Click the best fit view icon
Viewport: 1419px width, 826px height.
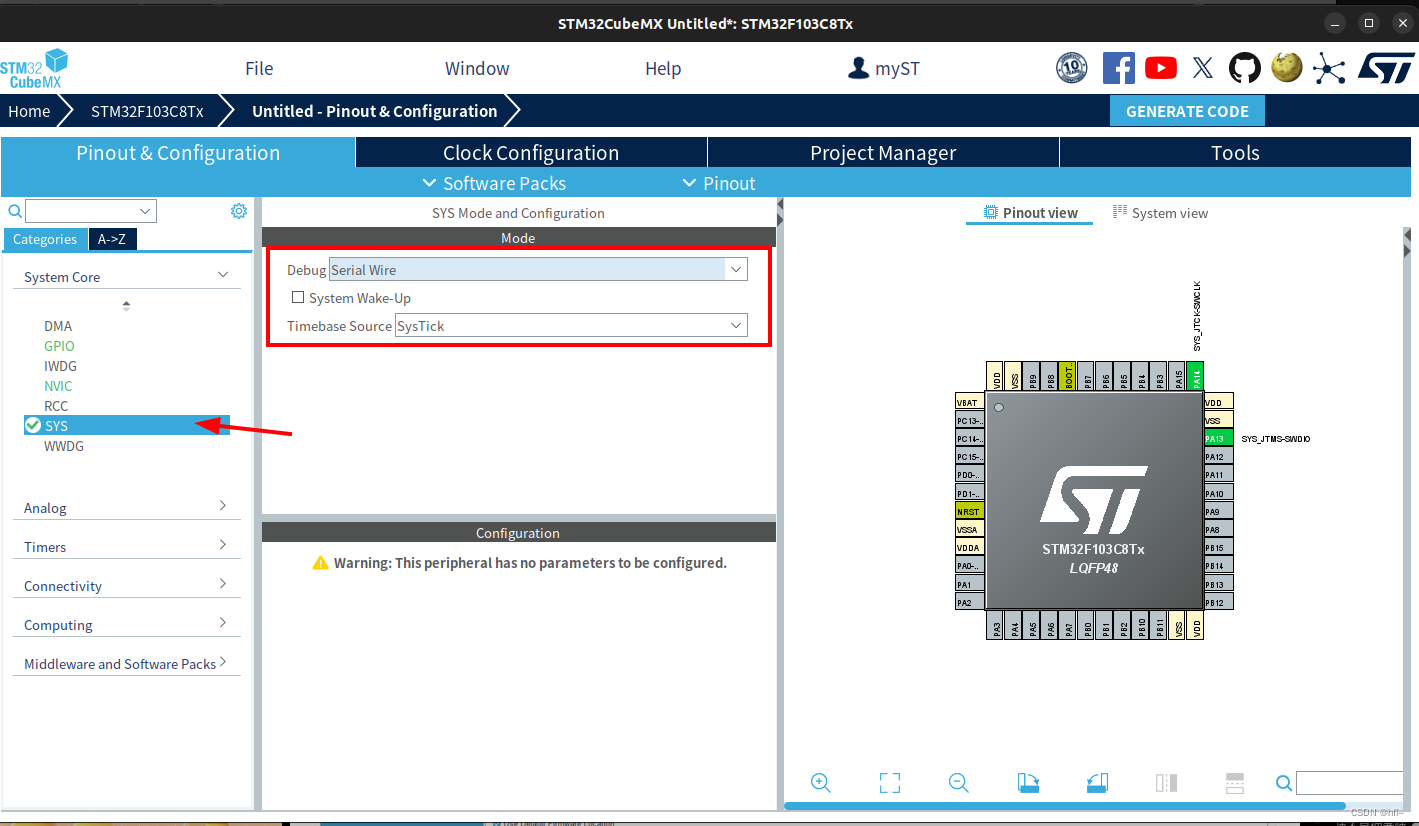click(x=889, y=783)
